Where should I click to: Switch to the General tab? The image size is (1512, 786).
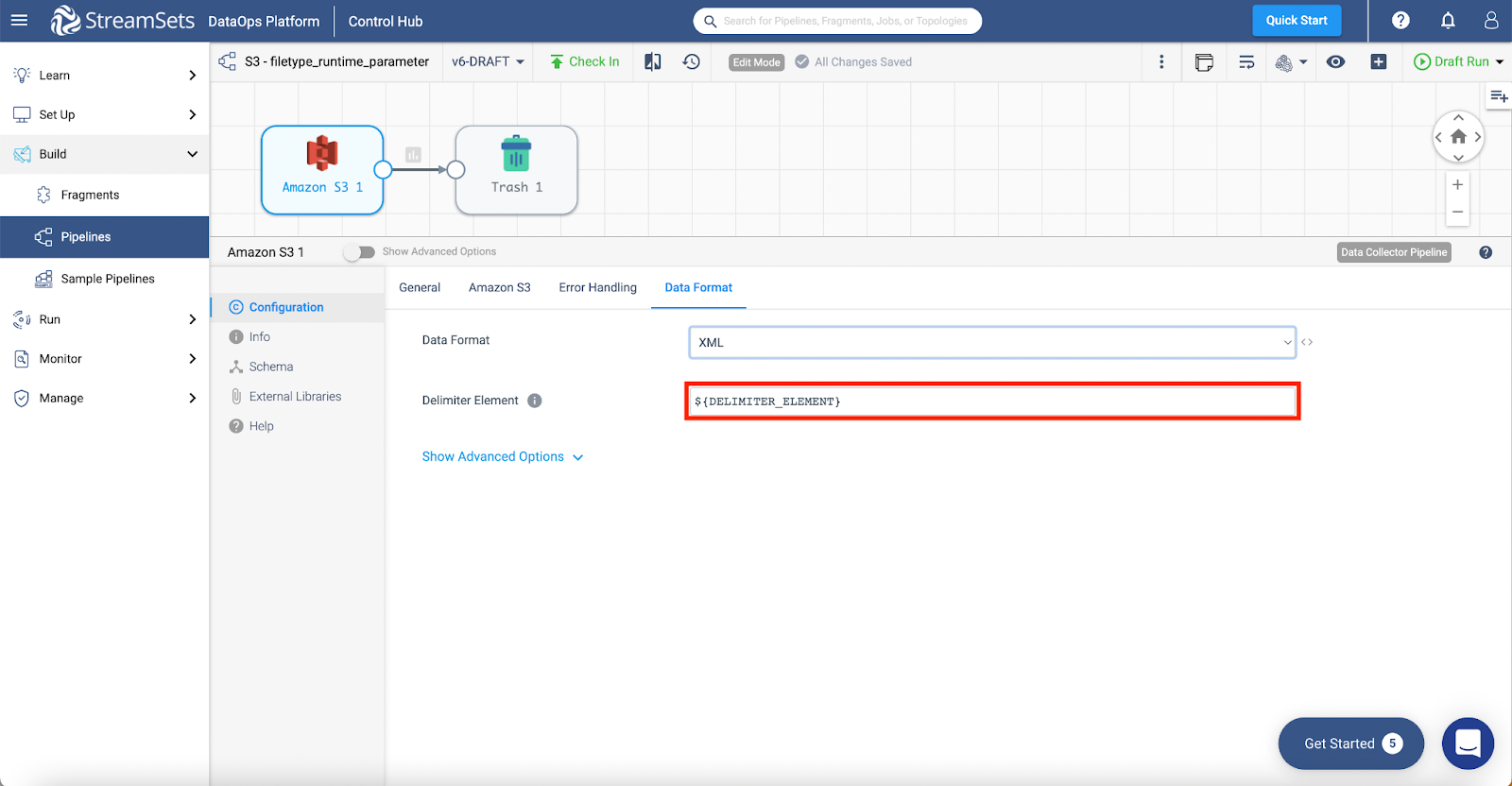[420, 287]
